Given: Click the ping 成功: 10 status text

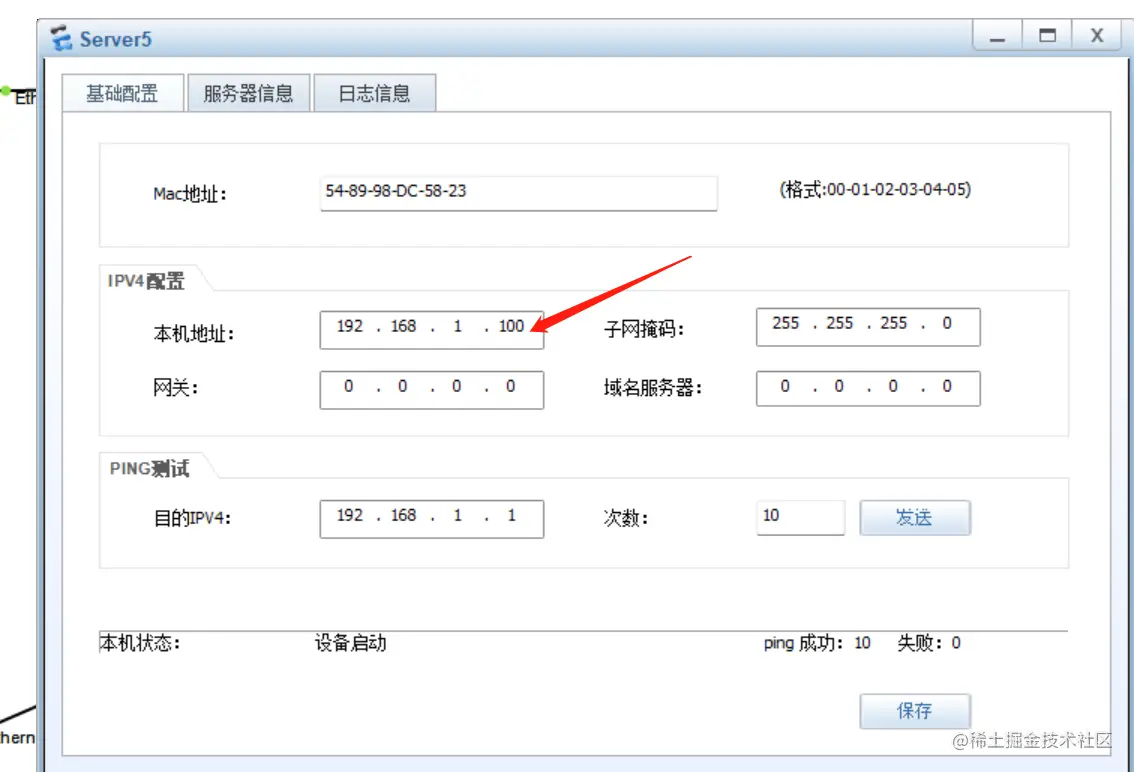Looking at the screenshot, I should click(x=817, y=642).
